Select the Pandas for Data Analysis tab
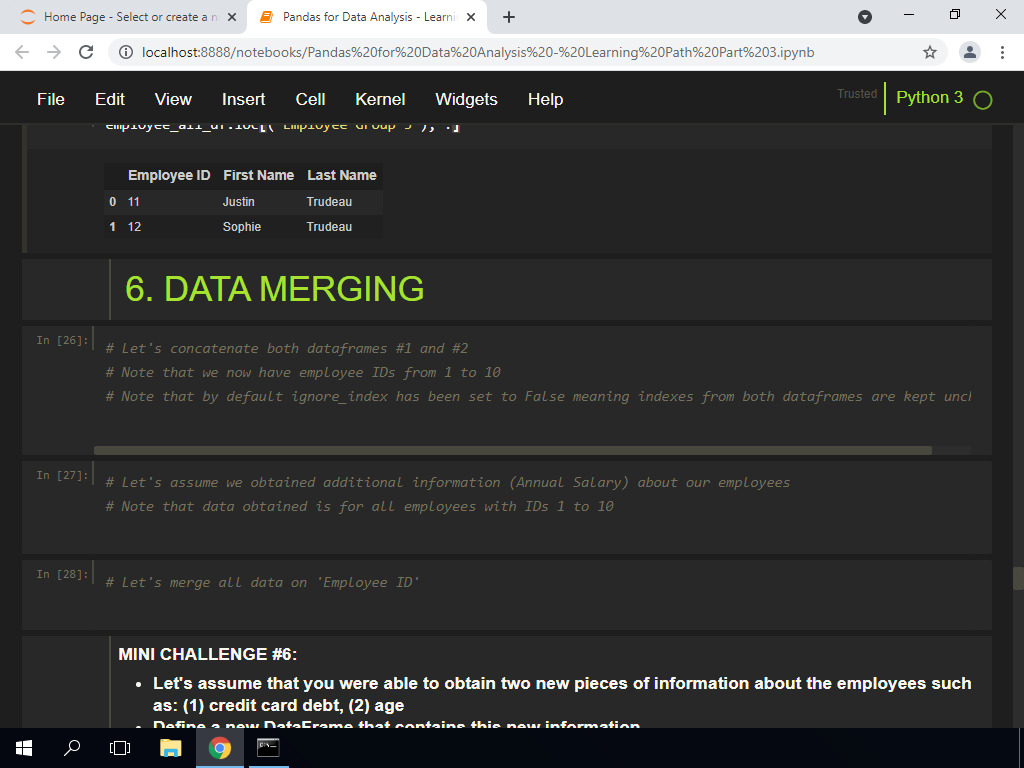Screen dimensions: 1024x768 click(x=368, y=17)
